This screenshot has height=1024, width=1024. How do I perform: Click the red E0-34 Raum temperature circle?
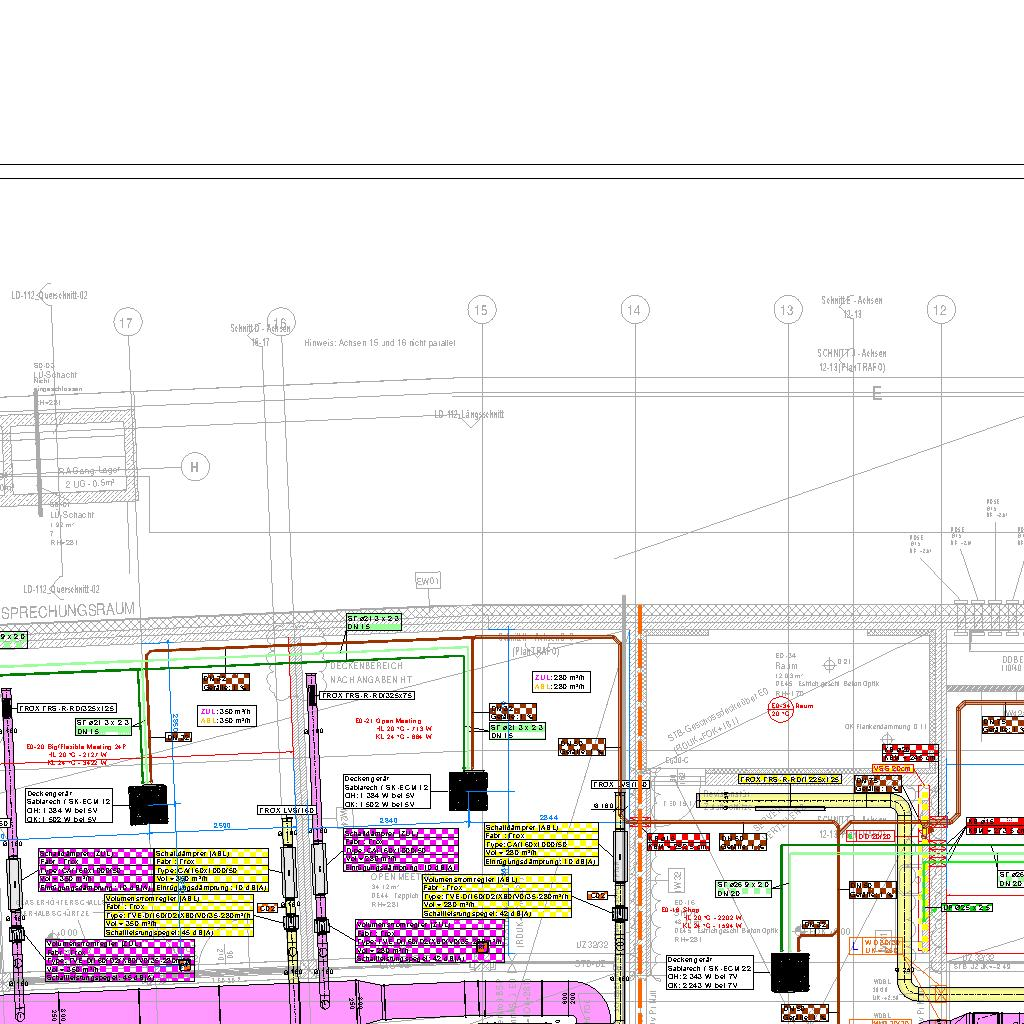tap(781, 710)
